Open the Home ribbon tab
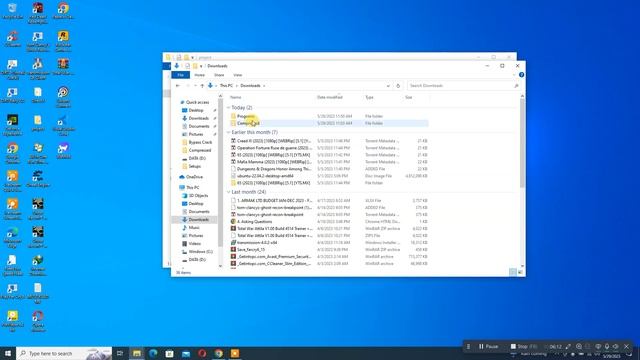This screenshot has height=360, width=640. click(200, 75)
